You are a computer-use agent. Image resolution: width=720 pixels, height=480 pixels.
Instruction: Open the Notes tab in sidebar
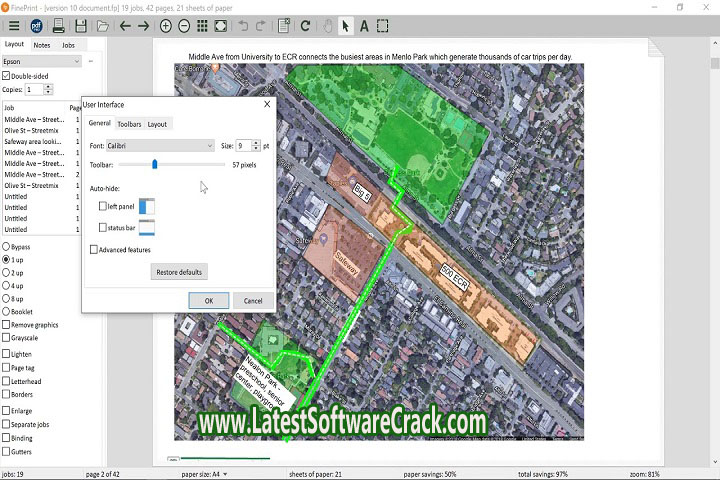click(x=41, y=45)
